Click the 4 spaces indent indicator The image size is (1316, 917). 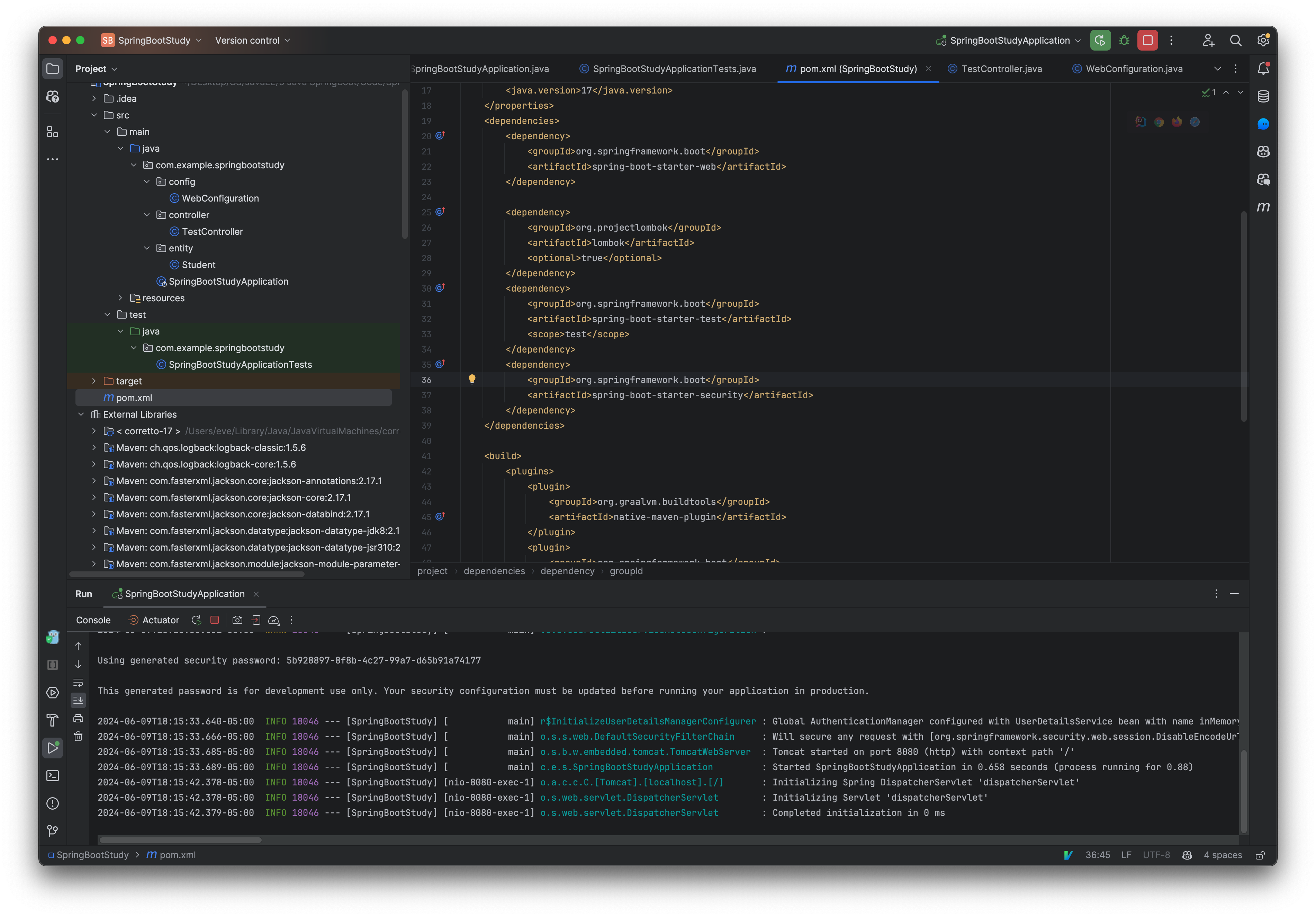coord(1223,855)
